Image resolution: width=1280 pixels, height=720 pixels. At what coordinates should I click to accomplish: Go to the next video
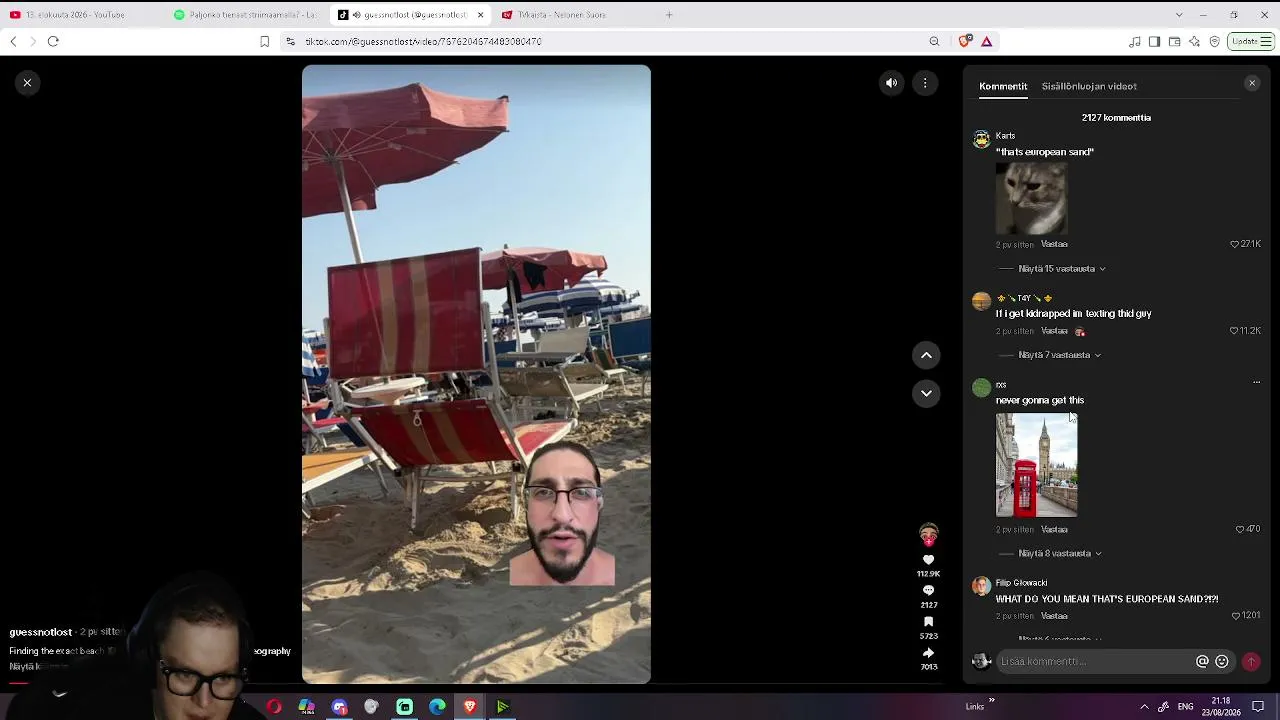[926, 393]
